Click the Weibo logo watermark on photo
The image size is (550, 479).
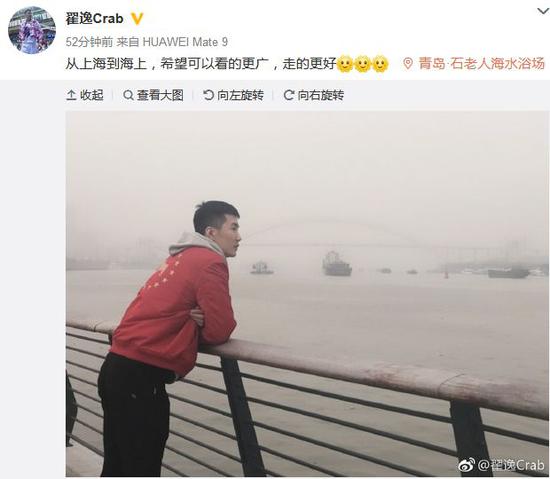coord(467,465)
